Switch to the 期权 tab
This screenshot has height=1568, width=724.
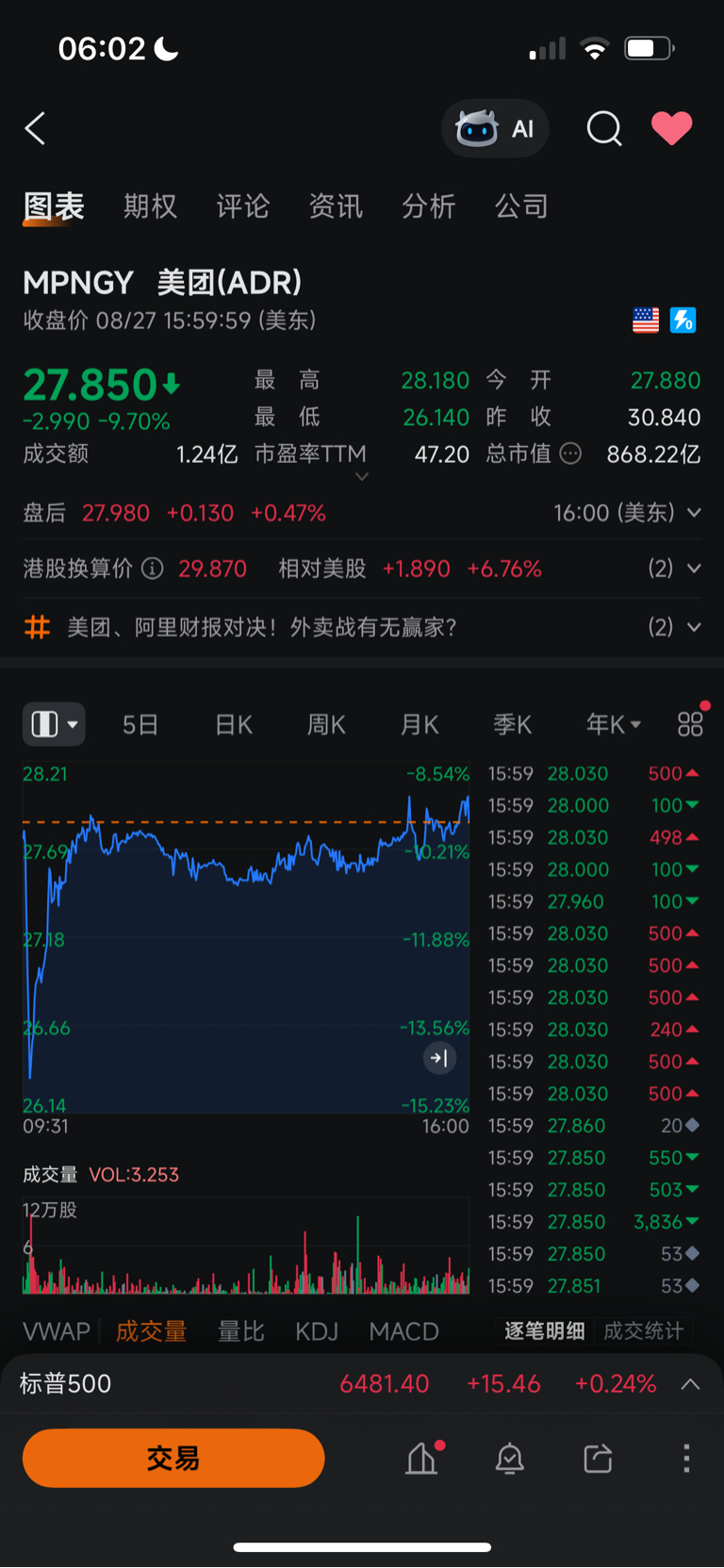pyautogui.click(x=150, y=206)
